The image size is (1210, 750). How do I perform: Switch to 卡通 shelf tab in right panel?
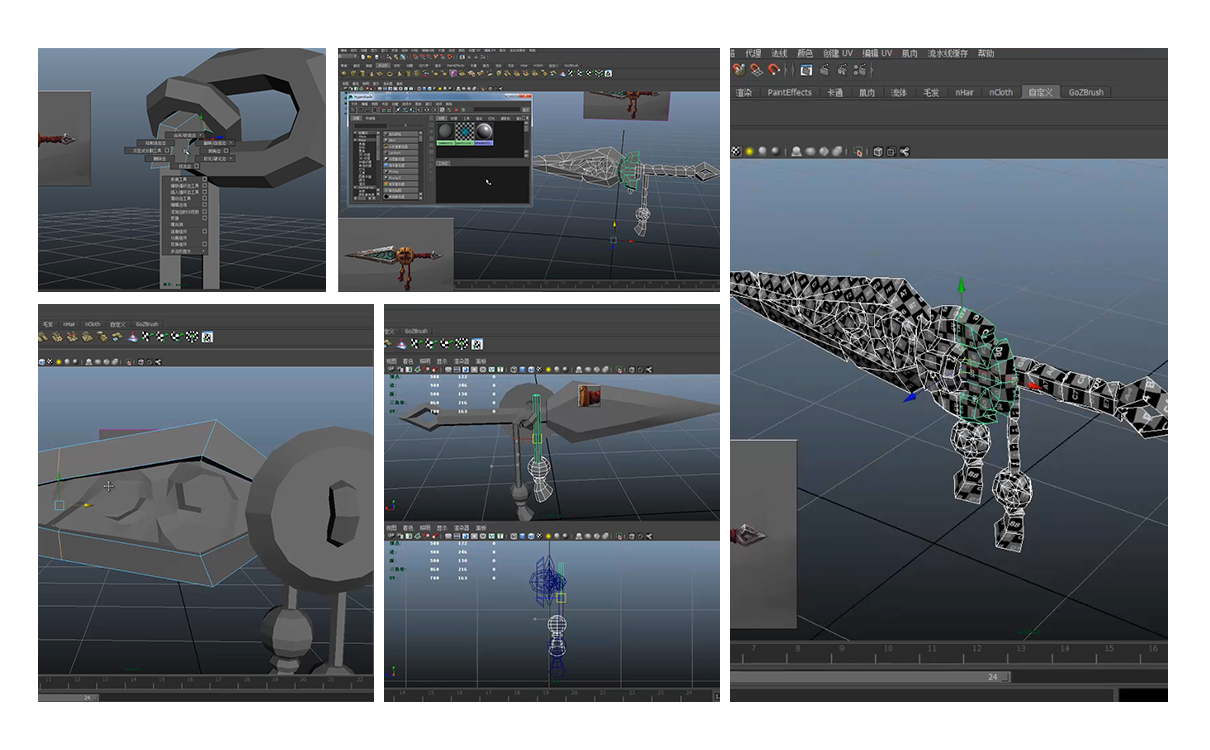[834, 92]
